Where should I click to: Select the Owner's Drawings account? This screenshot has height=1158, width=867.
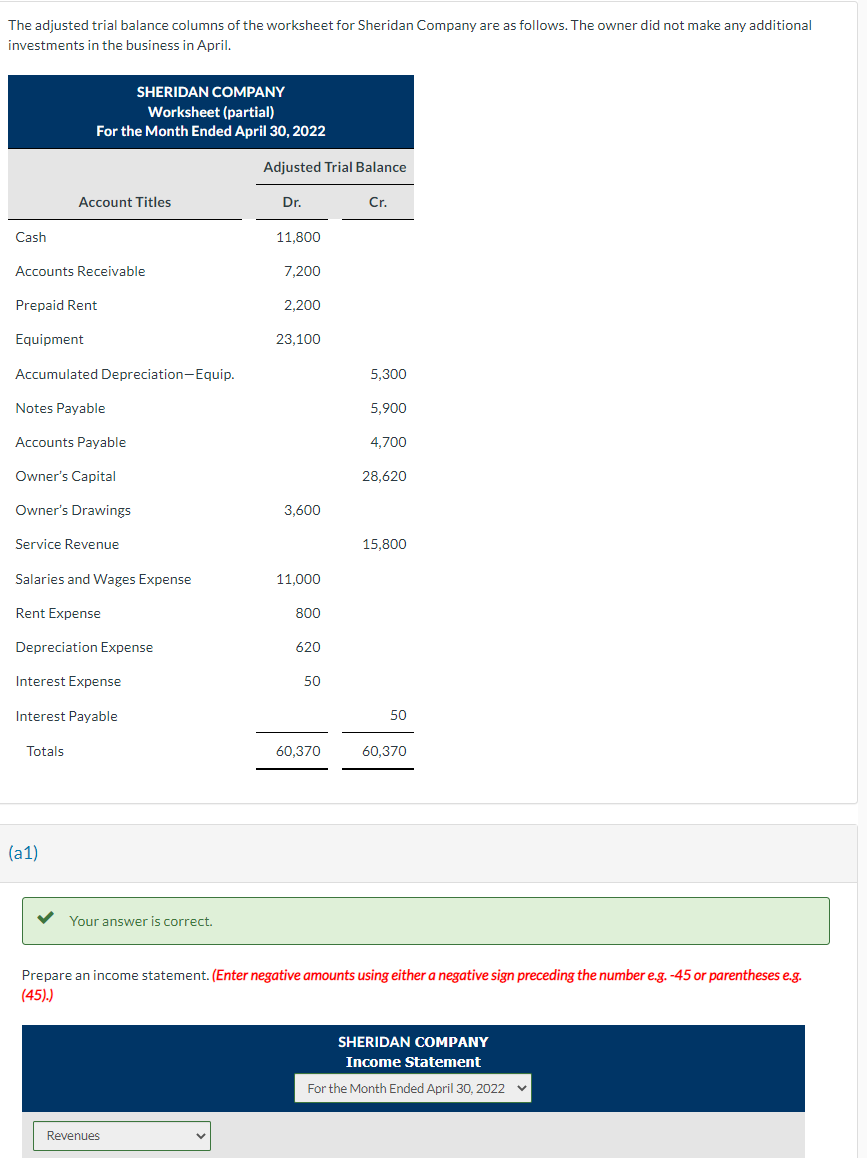point(72,510)
